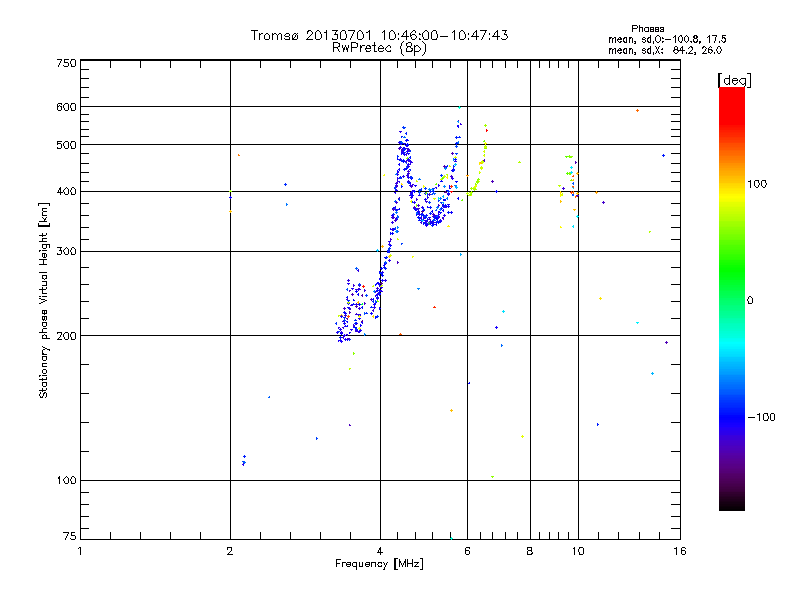Image resolution: width=800 pixels, height=600 pixels.
Task: Click the 'Phases' heading text
Action: [x=647, y=29]
